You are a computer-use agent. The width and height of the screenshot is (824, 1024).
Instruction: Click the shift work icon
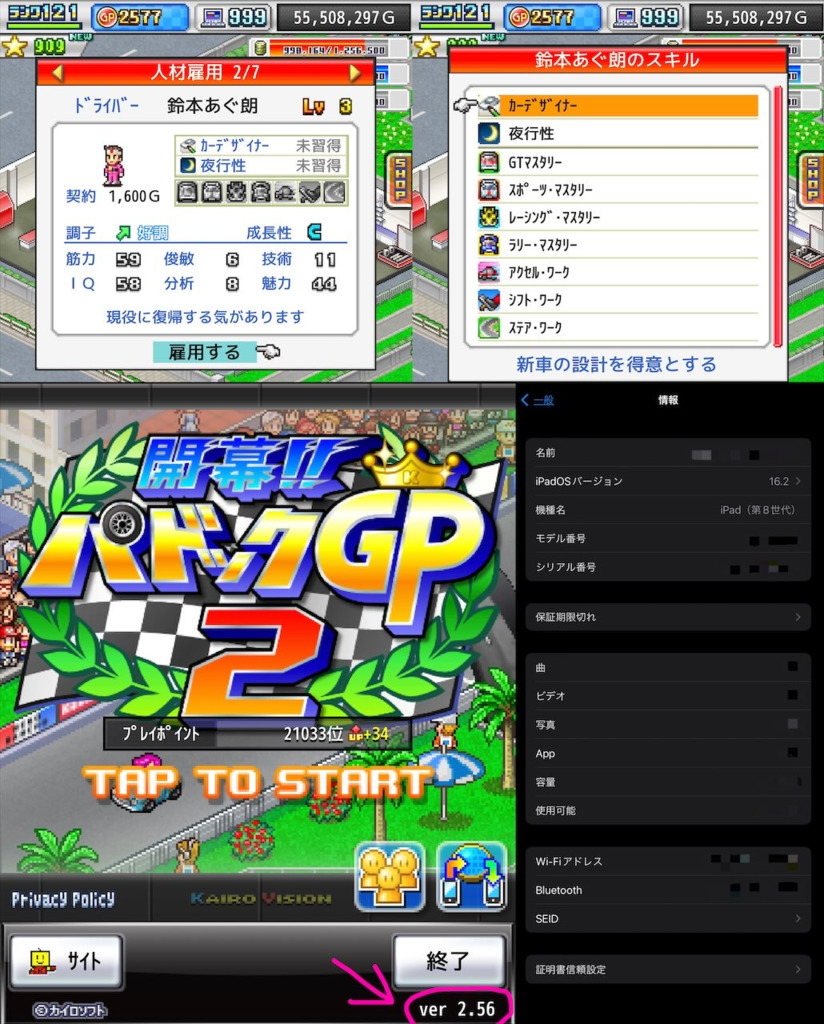(489, 300)
